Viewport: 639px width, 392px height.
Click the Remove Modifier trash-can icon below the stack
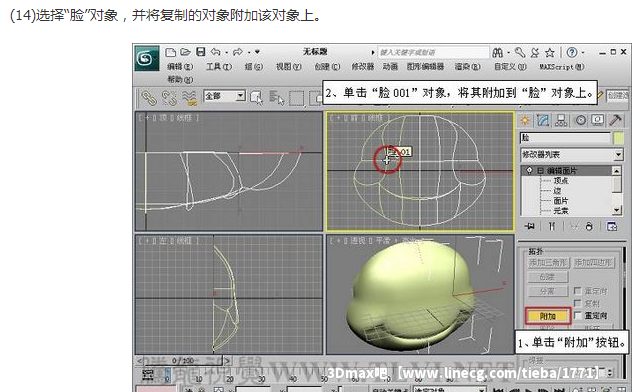tap(589, 226)
